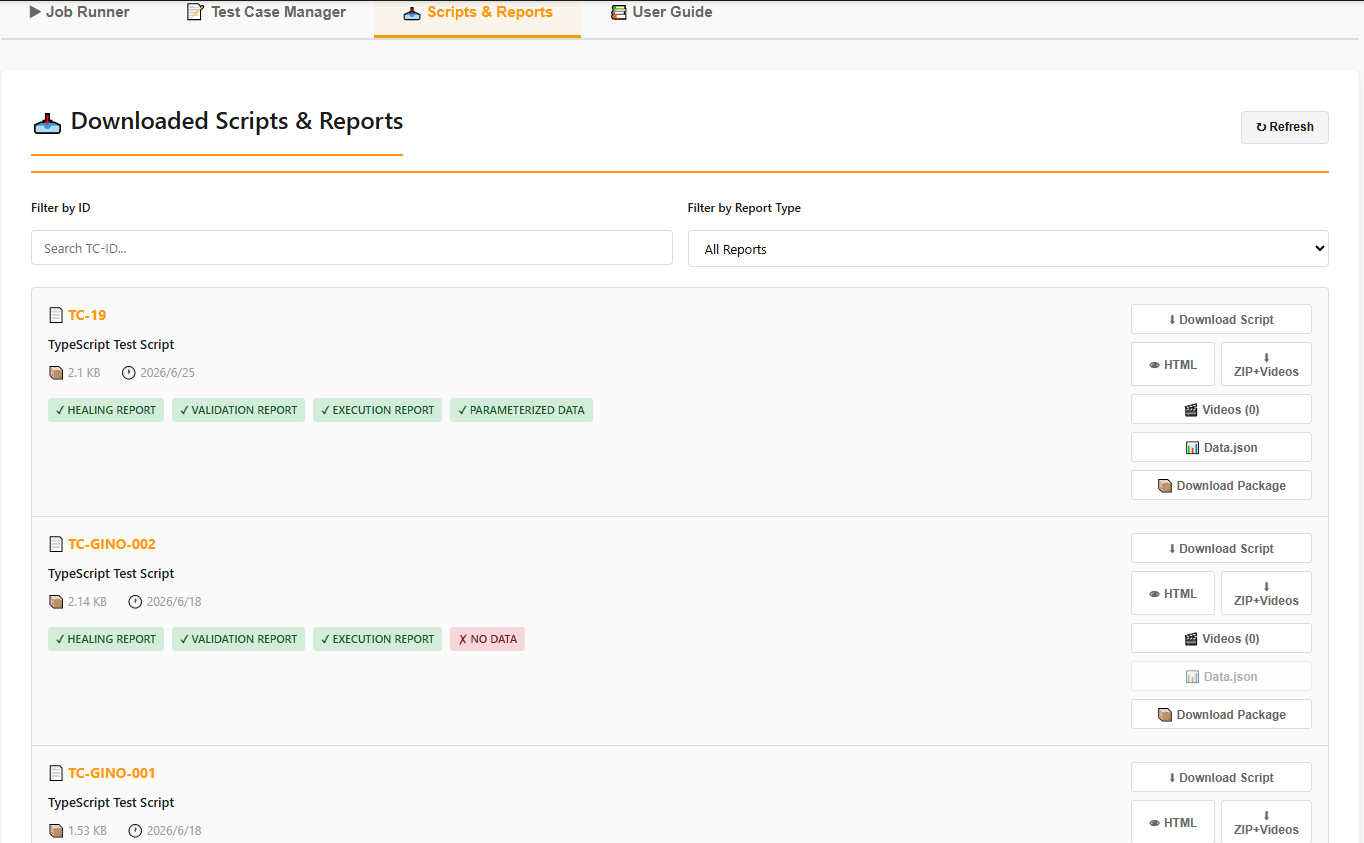Click TC-GINO-002 Healing Report badge
Screen dimensions: 1364x843
(106, 639)
